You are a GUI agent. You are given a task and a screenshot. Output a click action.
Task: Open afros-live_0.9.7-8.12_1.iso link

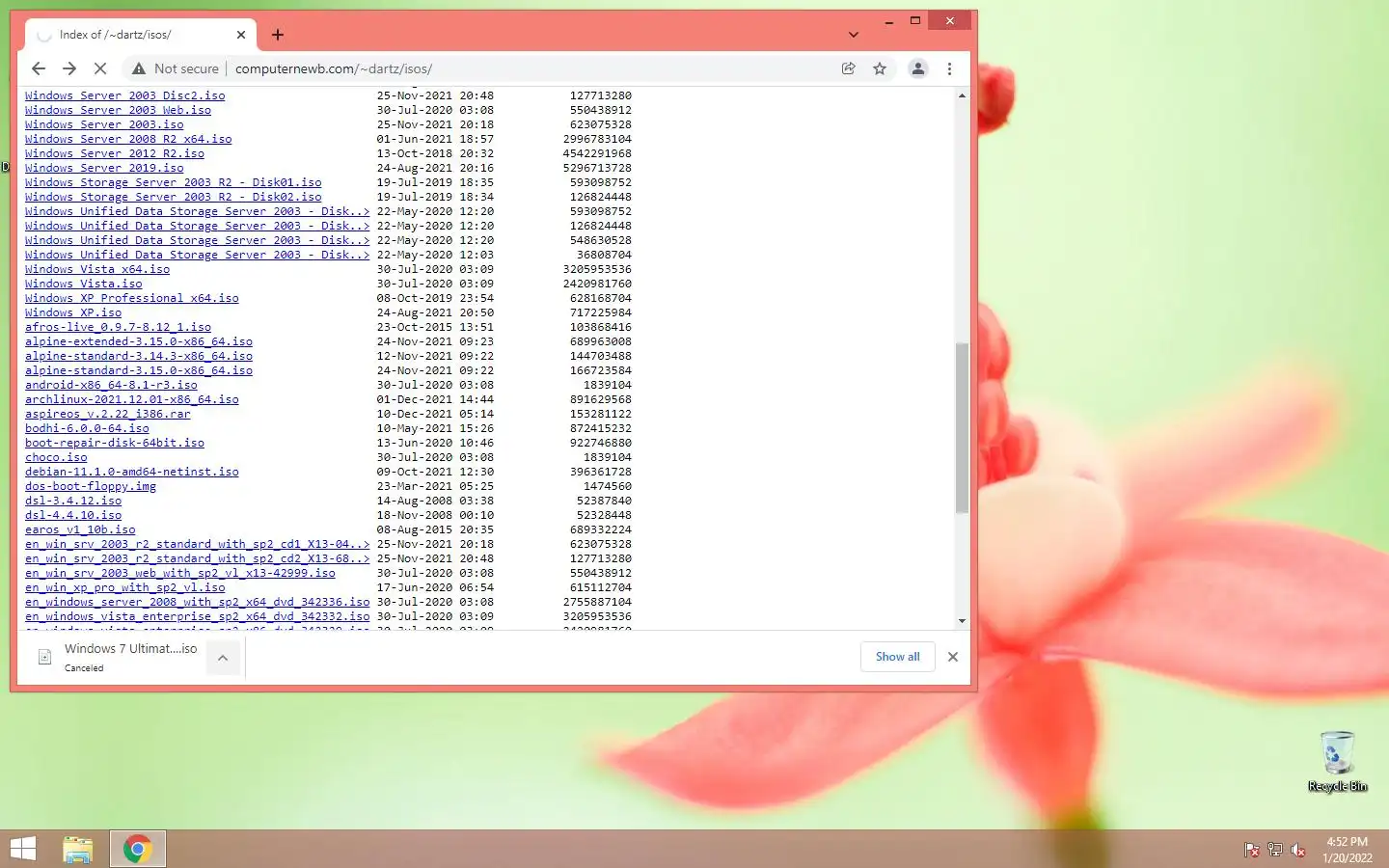coord(118,327)
